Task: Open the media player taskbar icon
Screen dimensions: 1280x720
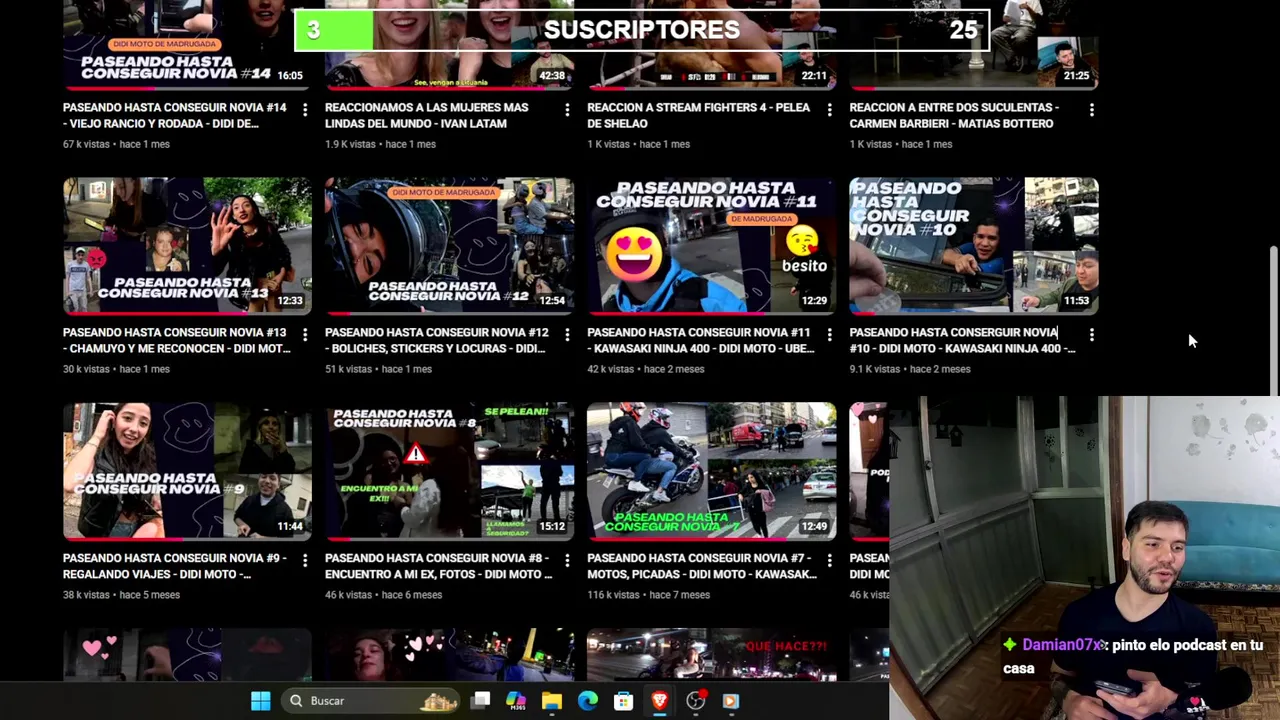Action: 731,701
